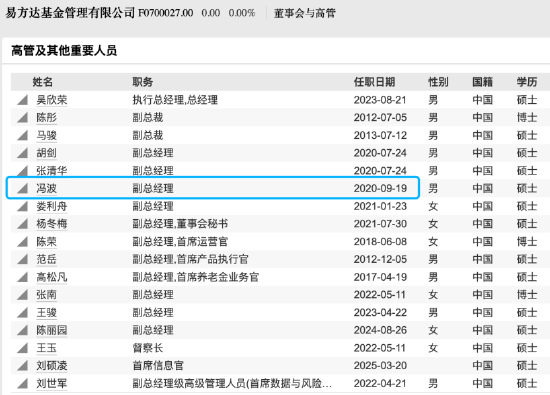Select 副总经理,首席产品执行官 cell
550x395 pixels.
(190, 259)
